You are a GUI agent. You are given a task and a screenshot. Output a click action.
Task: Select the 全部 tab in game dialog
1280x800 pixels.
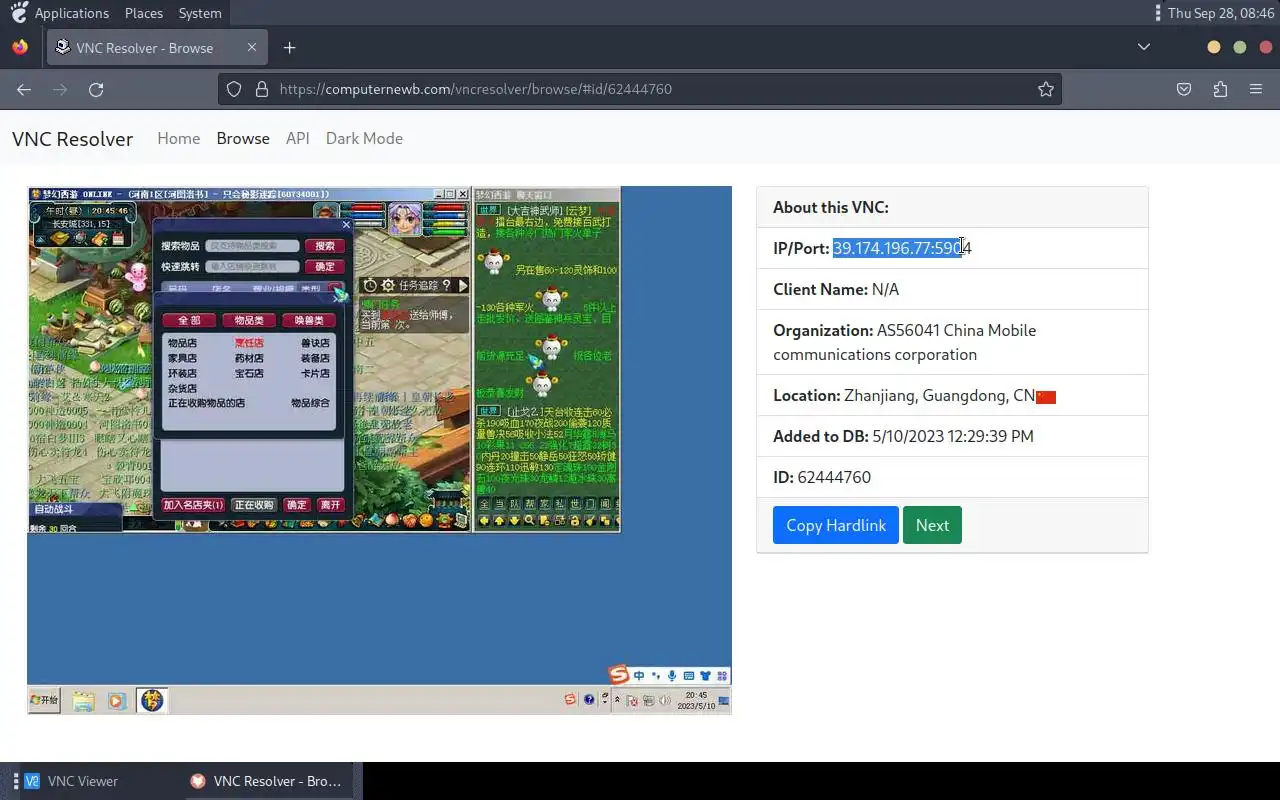coord(189,320)
